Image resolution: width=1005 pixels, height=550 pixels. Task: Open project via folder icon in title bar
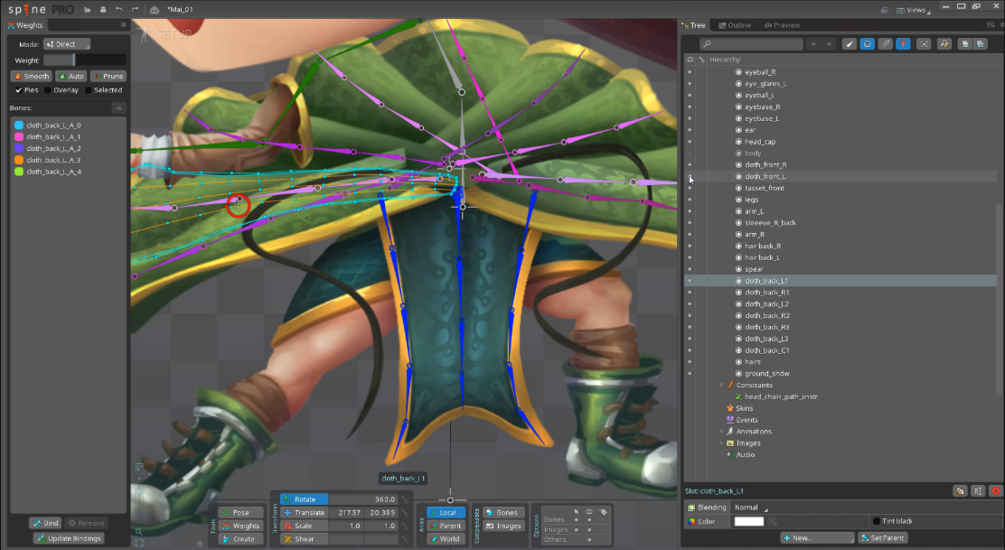[x=87, y=10]
